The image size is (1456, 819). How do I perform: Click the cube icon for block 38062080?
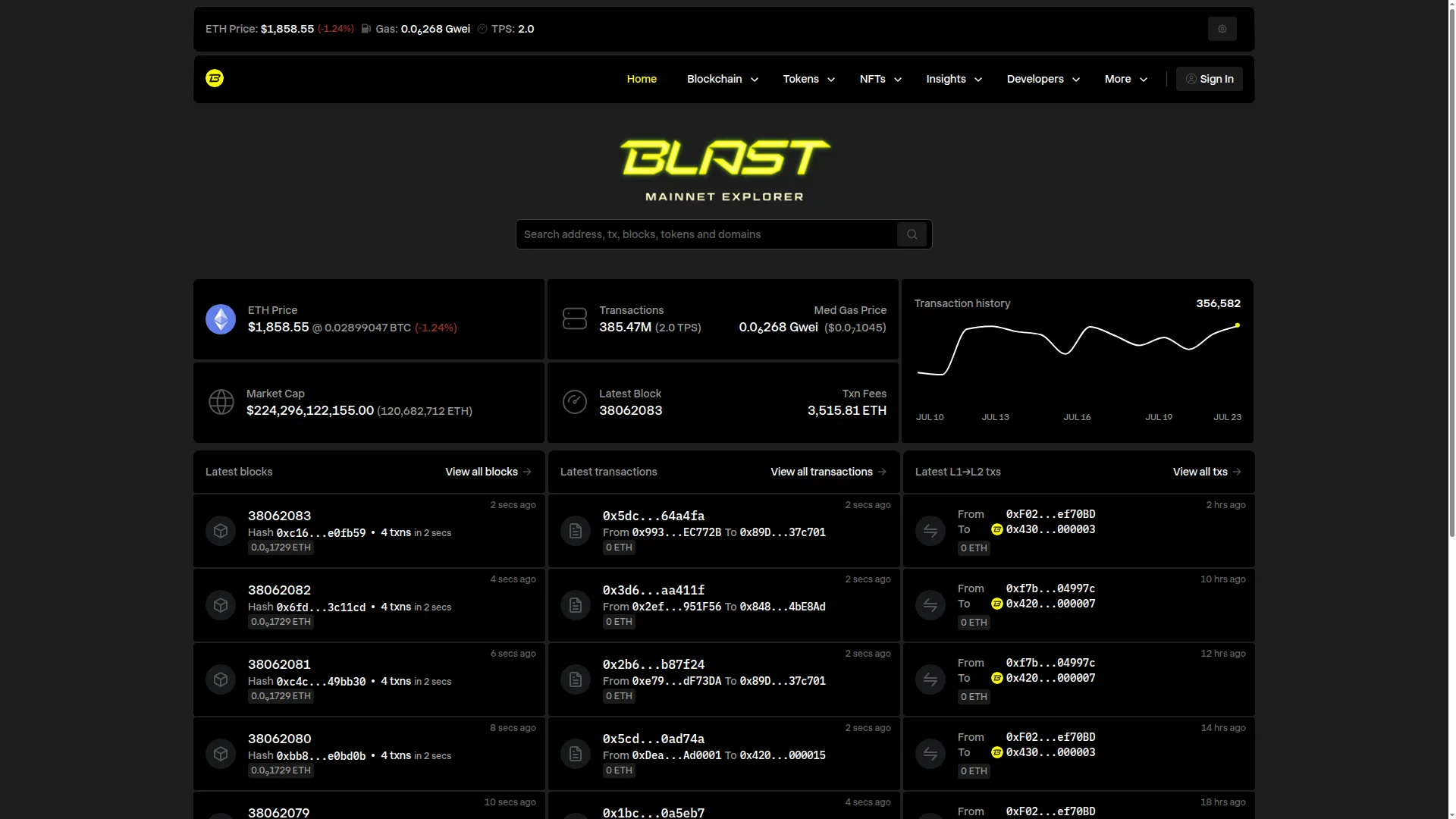[221, 754]
